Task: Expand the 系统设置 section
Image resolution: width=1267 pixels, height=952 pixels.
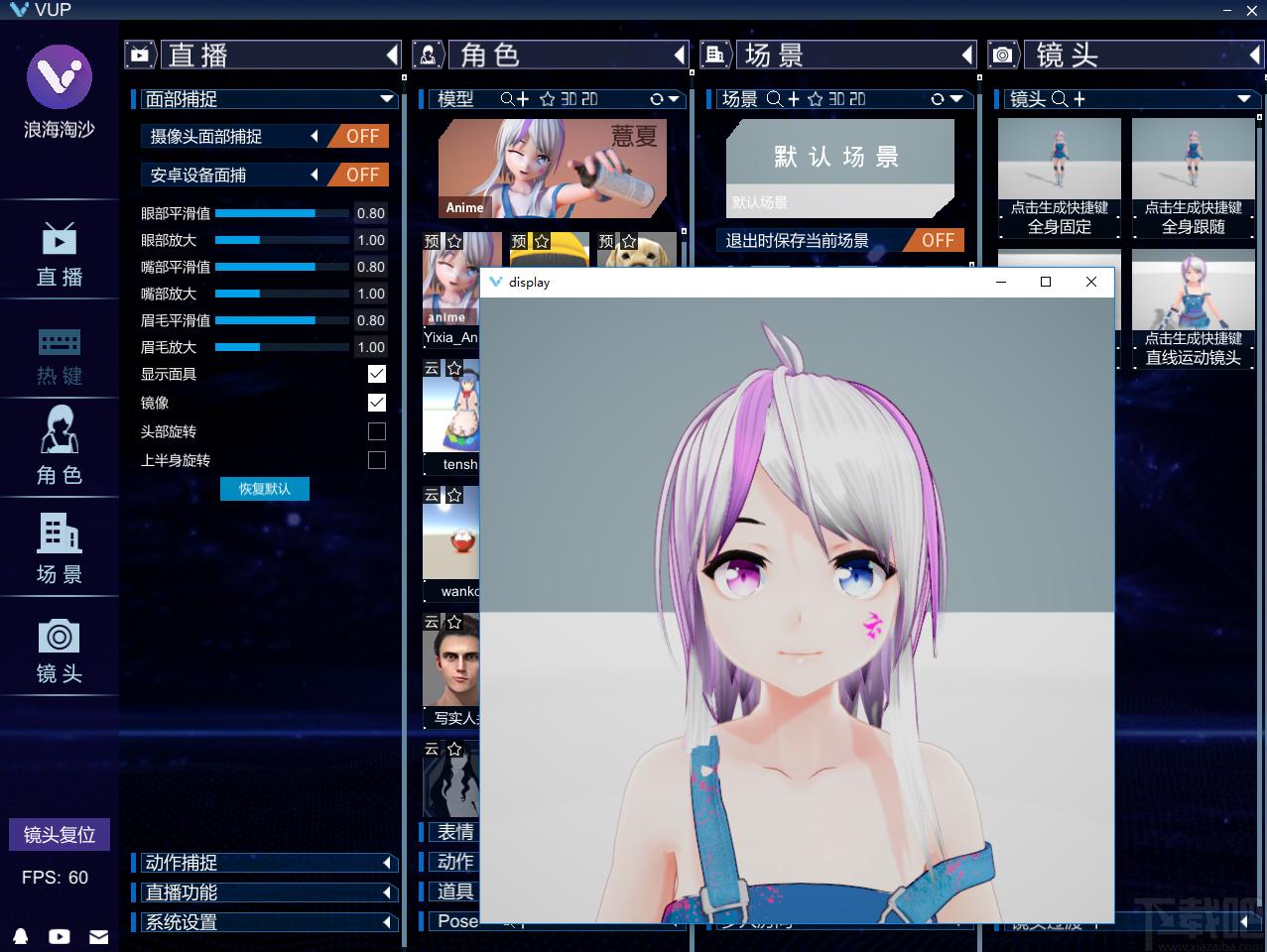Action: [x=388, y=922]
